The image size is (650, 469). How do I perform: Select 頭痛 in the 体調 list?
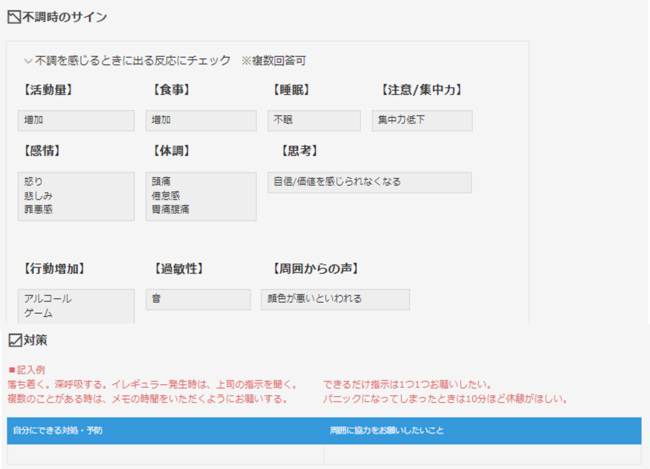tap(160, 183)
